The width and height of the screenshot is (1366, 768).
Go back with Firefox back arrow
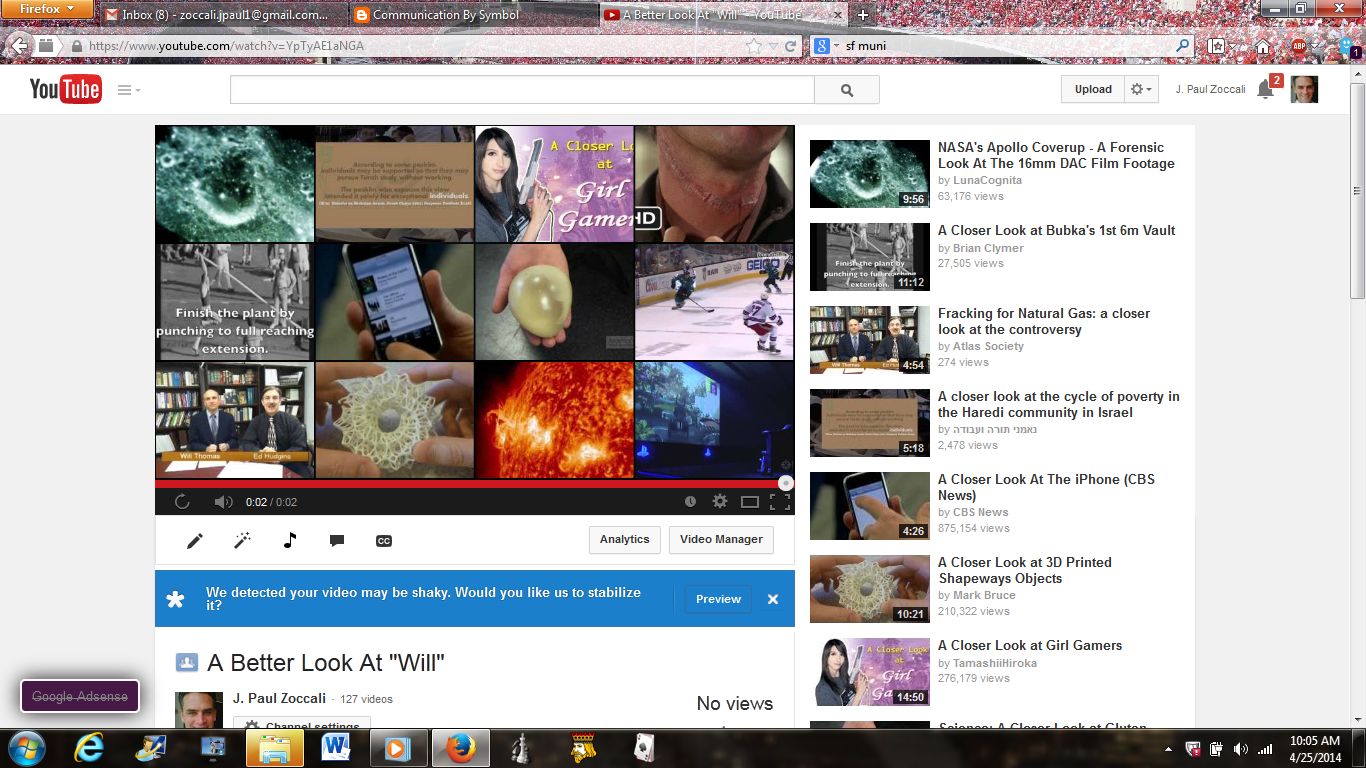[x=18, y=45]
